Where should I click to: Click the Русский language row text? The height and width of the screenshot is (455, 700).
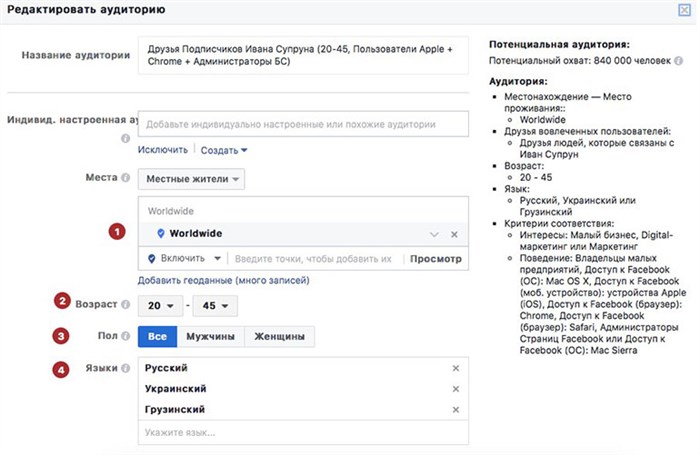(166, 368)
